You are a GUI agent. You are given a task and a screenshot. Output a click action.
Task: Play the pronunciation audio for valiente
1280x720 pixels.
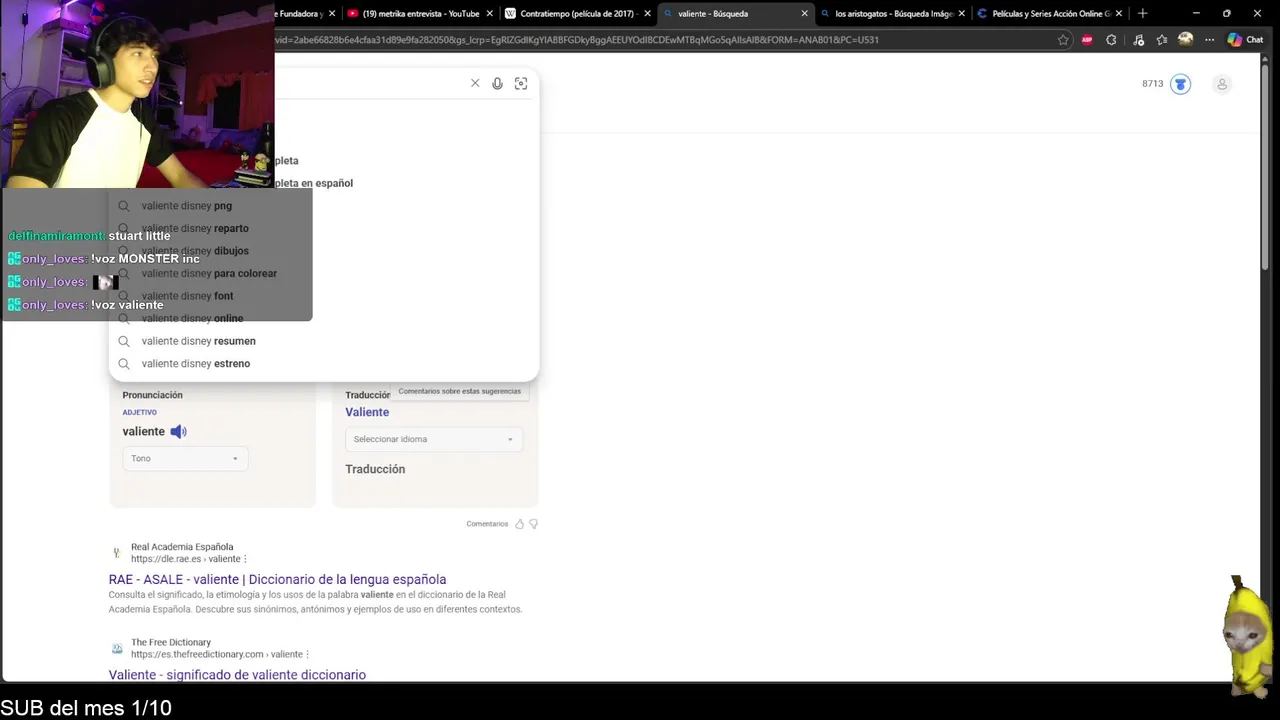click(178, 431)
